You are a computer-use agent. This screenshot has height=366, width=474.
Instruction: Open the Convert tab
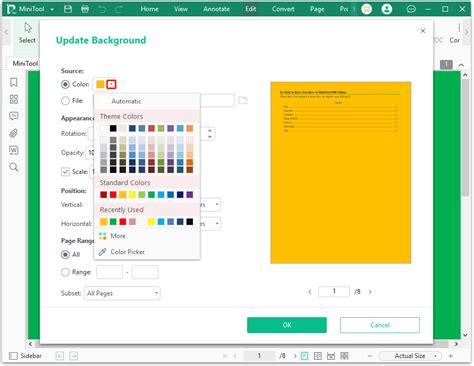283,9
